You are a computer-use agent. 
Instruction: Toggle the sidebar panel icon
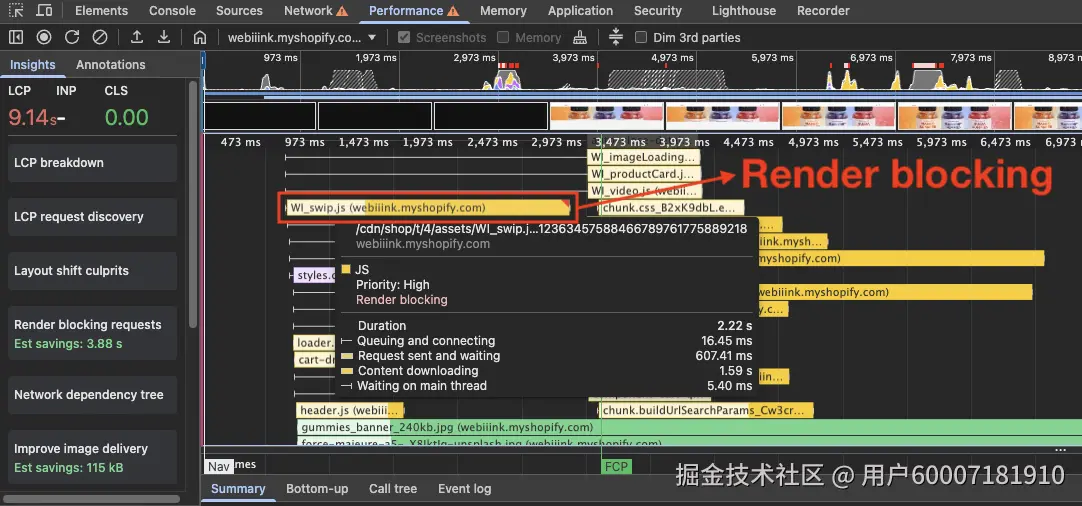point(15,37)
